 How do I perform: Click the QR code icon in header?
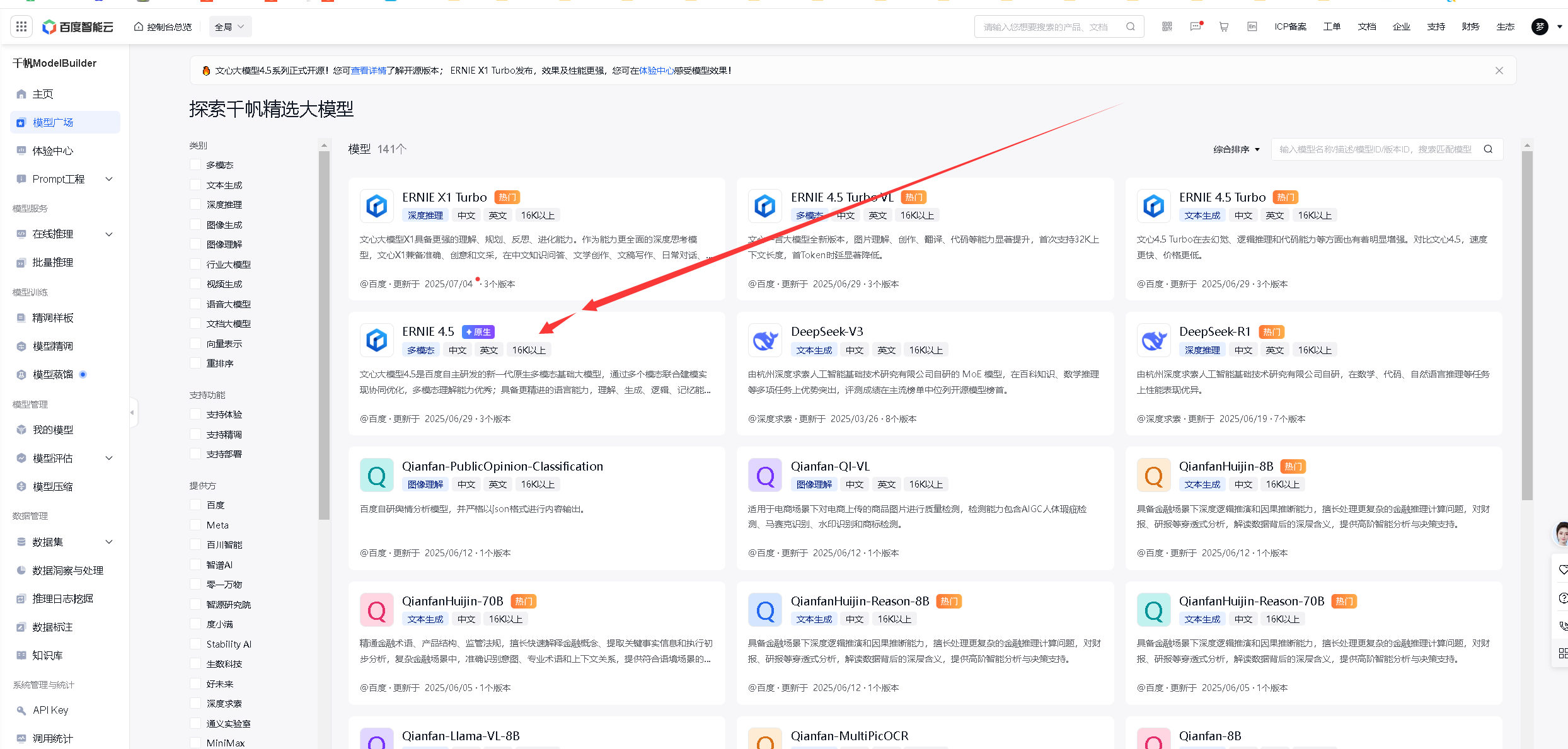pyautogui.click(x=1167, y=26)
